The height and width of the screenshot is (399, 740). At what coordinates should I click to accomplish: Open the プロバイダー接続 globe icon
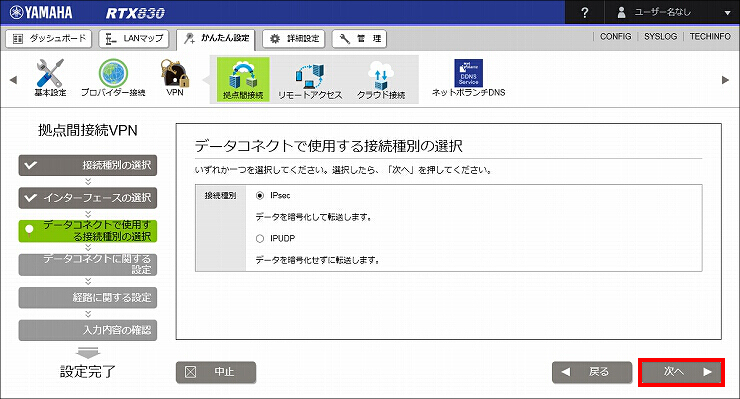tap(113, 77)
